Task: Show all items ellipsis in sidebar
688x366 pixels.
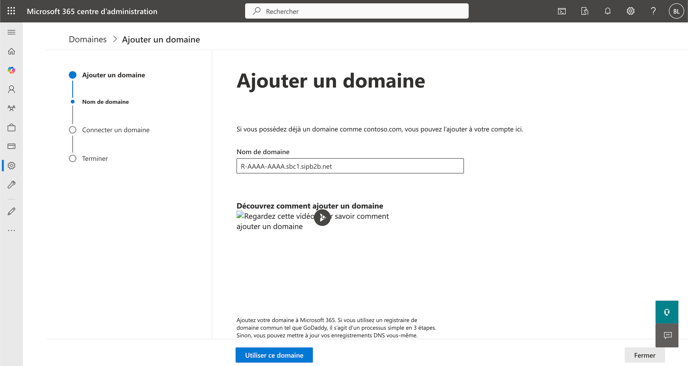Action: pyautogui.click(x=11, y=230)
